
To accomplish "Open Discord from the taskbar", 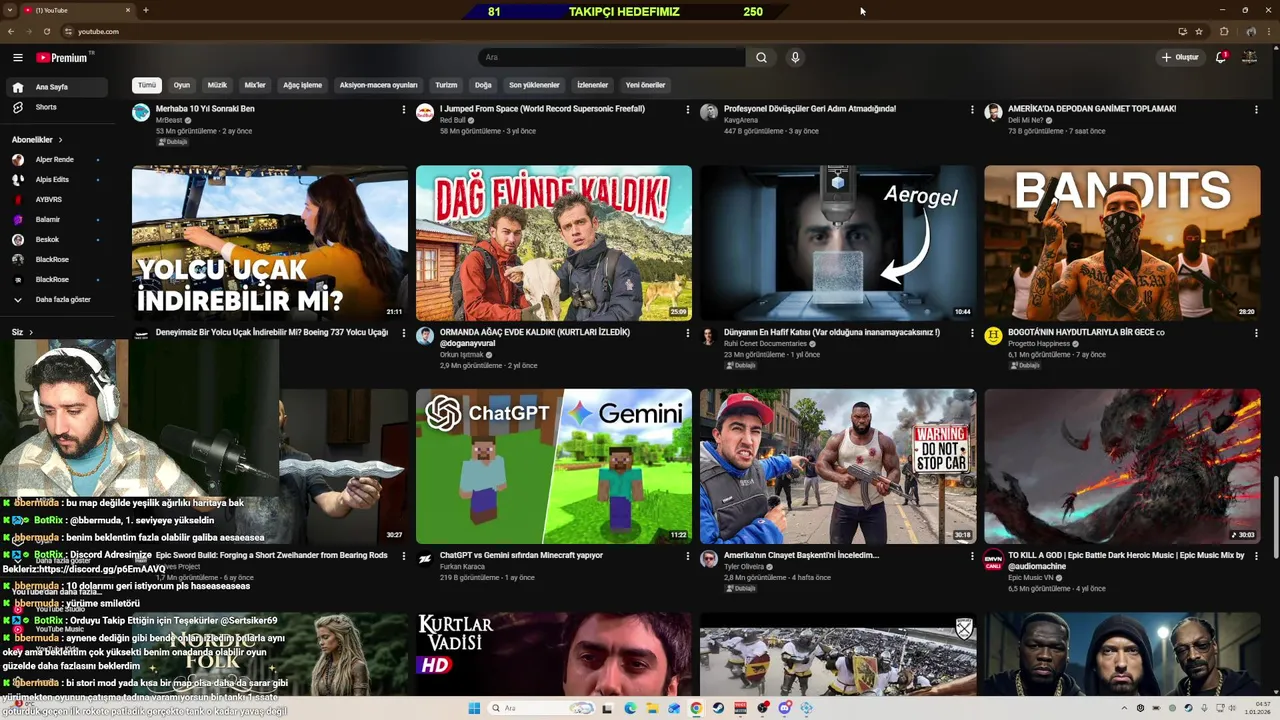I will [x=785, y=708].
